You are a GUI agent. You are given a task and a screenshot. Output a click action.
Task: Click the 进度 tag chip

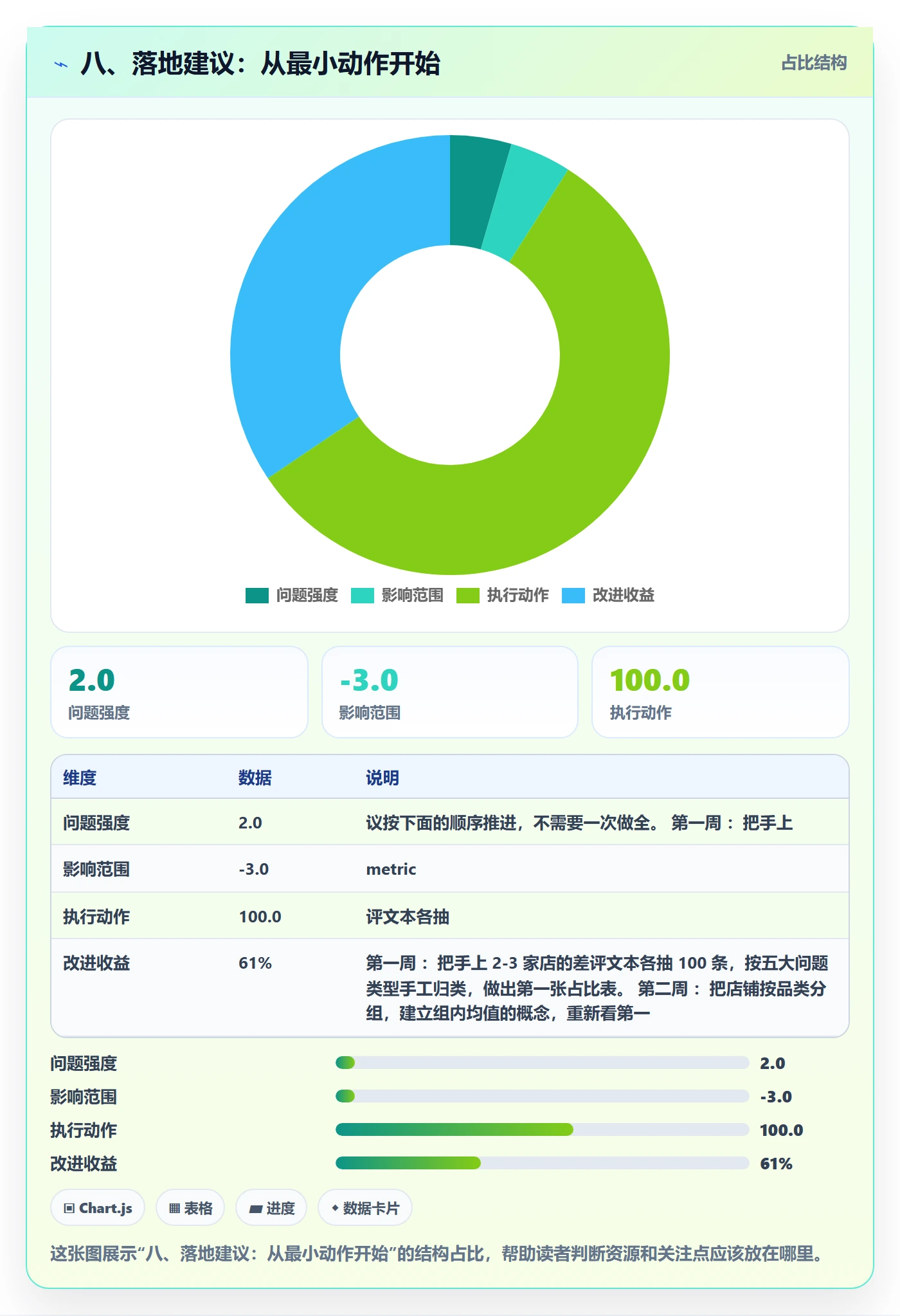click(271, 1208)
